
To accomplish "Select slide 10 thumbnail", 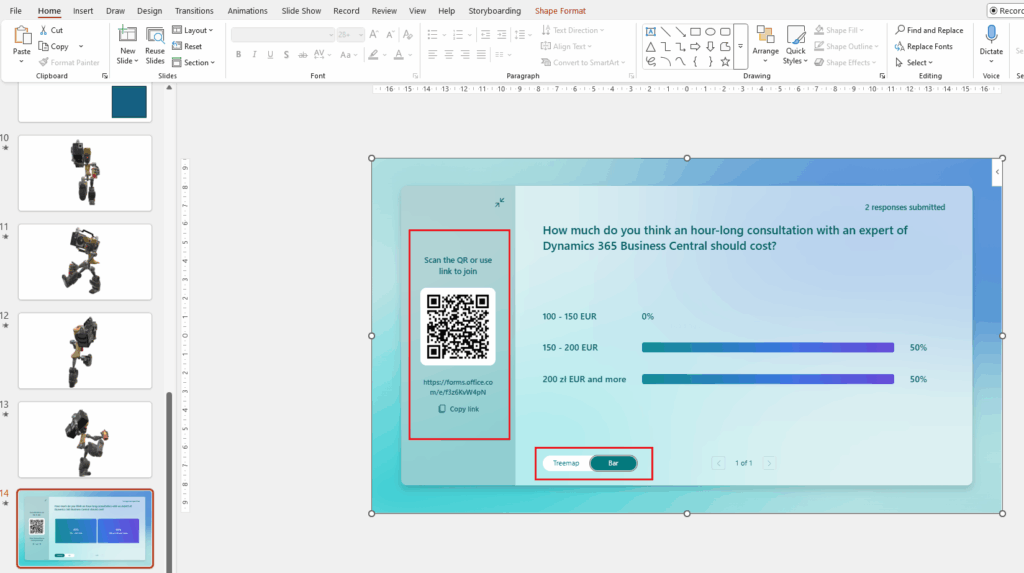I will click(x=85, y=173).
